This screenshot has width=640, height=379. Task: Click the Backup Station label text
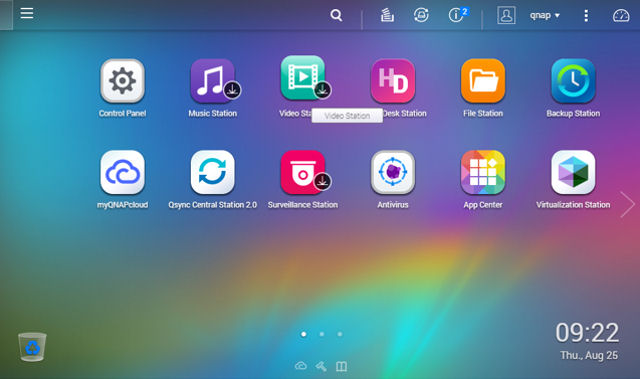(x=573, y=113)
